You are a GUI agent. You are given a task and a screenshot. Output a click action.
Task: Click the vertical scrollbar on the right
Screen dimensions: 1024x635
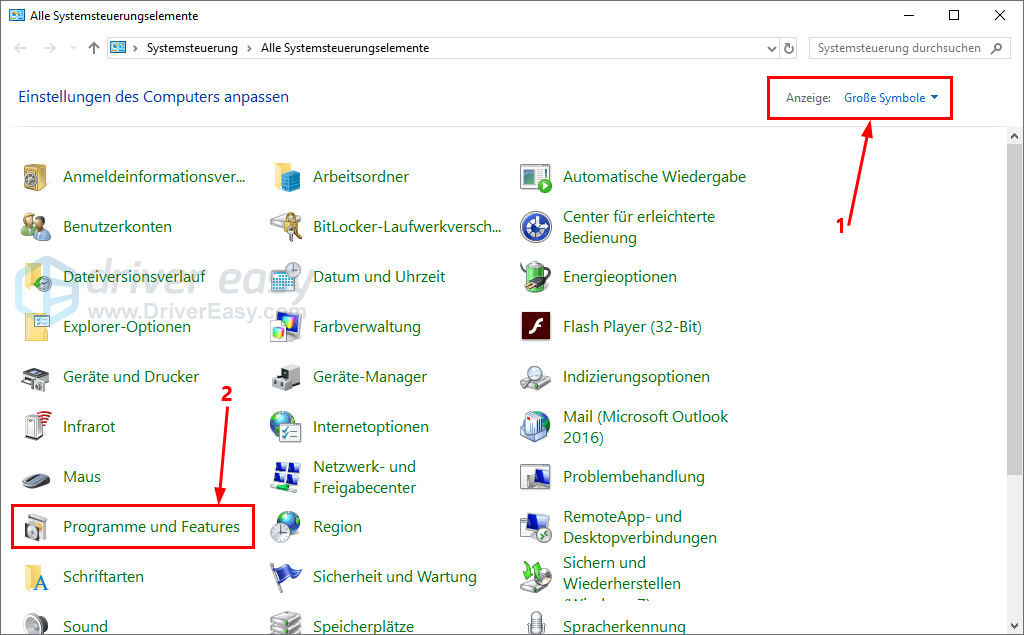tap(1014, 300)
